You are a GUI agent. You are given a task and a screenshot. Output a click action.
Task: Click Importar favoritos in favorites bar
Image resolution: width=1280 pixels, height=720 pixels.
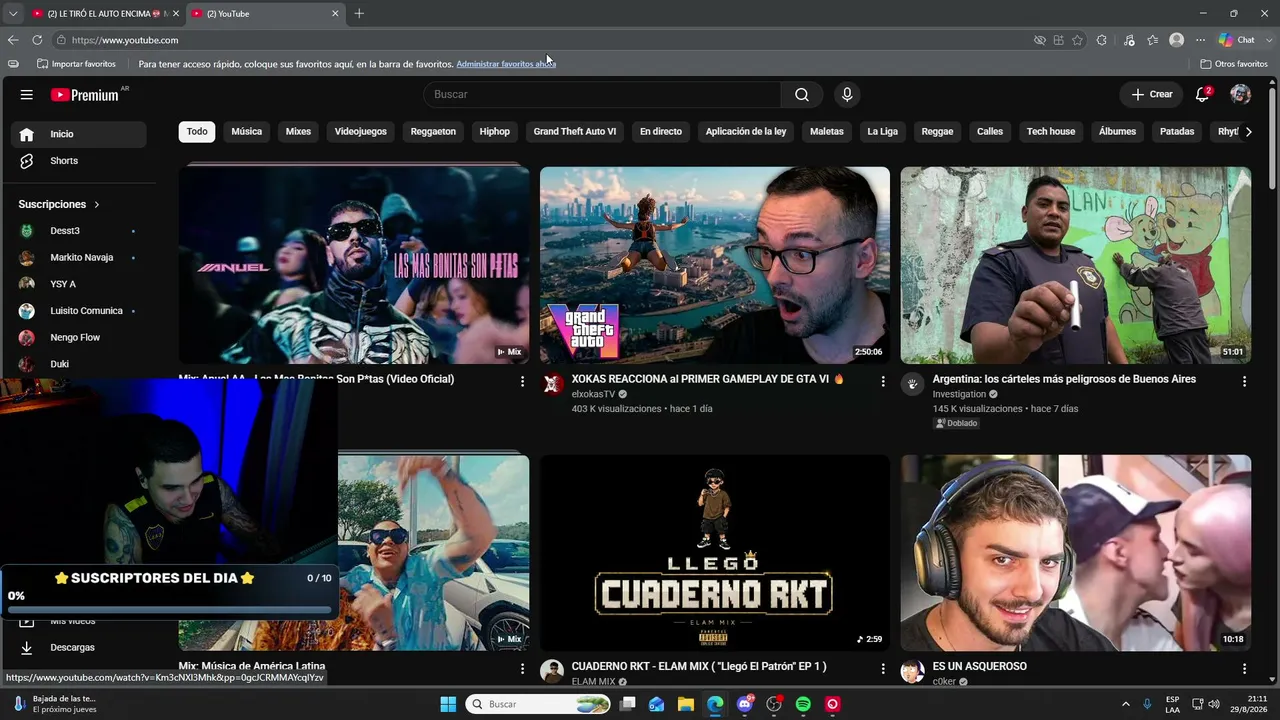76,64
